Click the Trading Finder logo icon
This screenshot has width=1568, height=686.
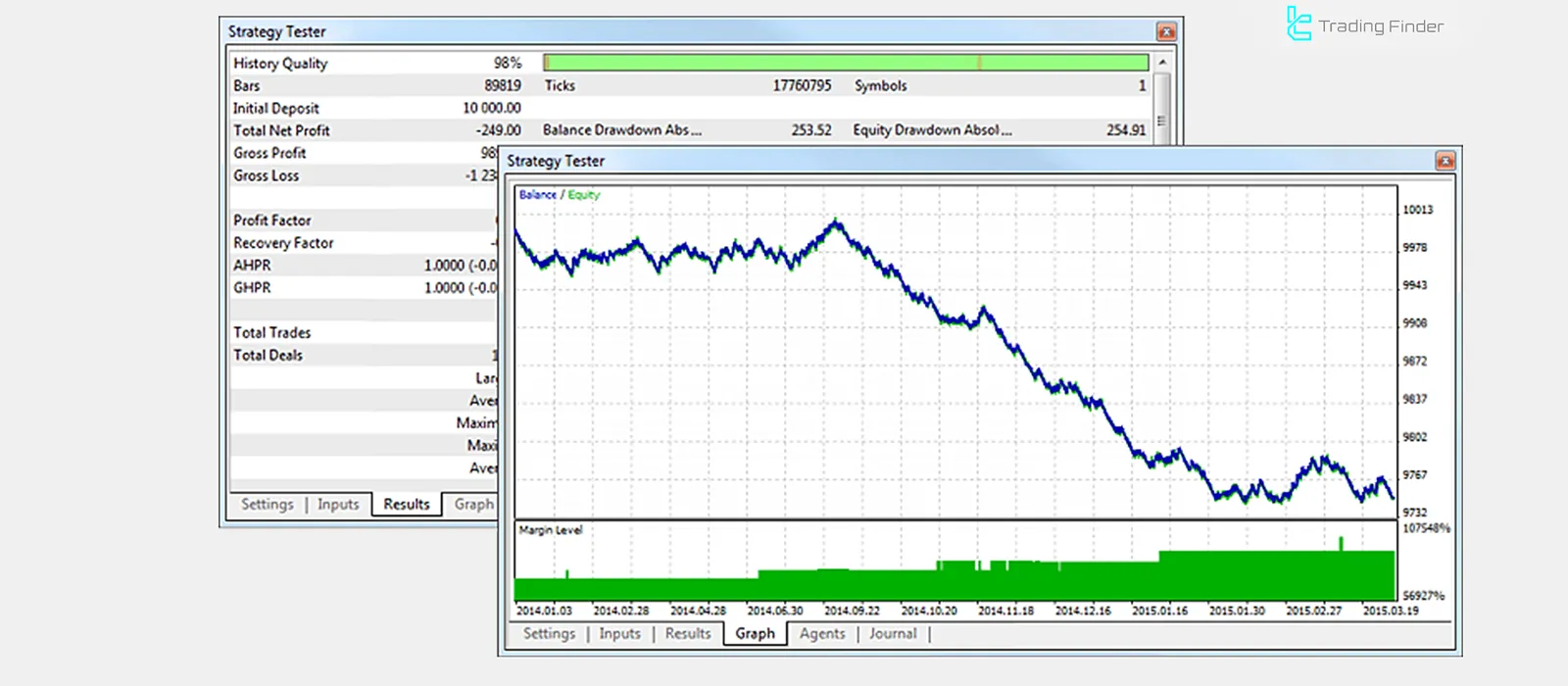pyautogui.click(x=1298, y=24)
